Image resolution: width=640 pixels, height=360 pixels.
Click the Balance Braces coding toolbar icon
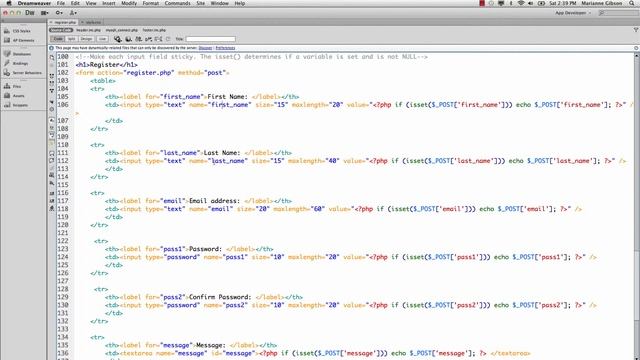point(52,109)
